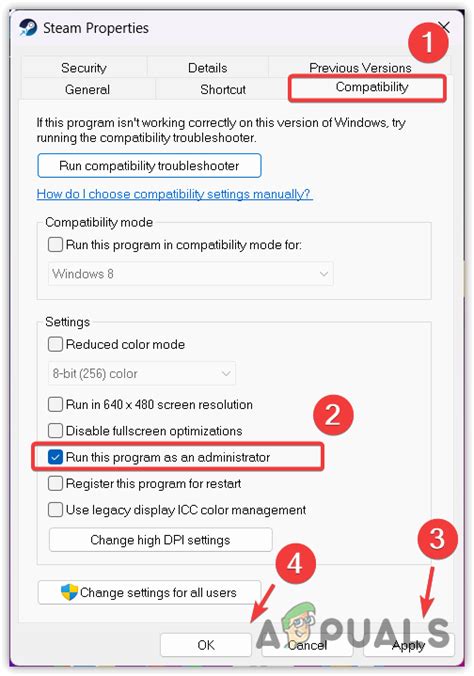Expand the 8-bit (256) color dropdown
Viewport: 474px width, 676px height.
click(x=141, y=373)
